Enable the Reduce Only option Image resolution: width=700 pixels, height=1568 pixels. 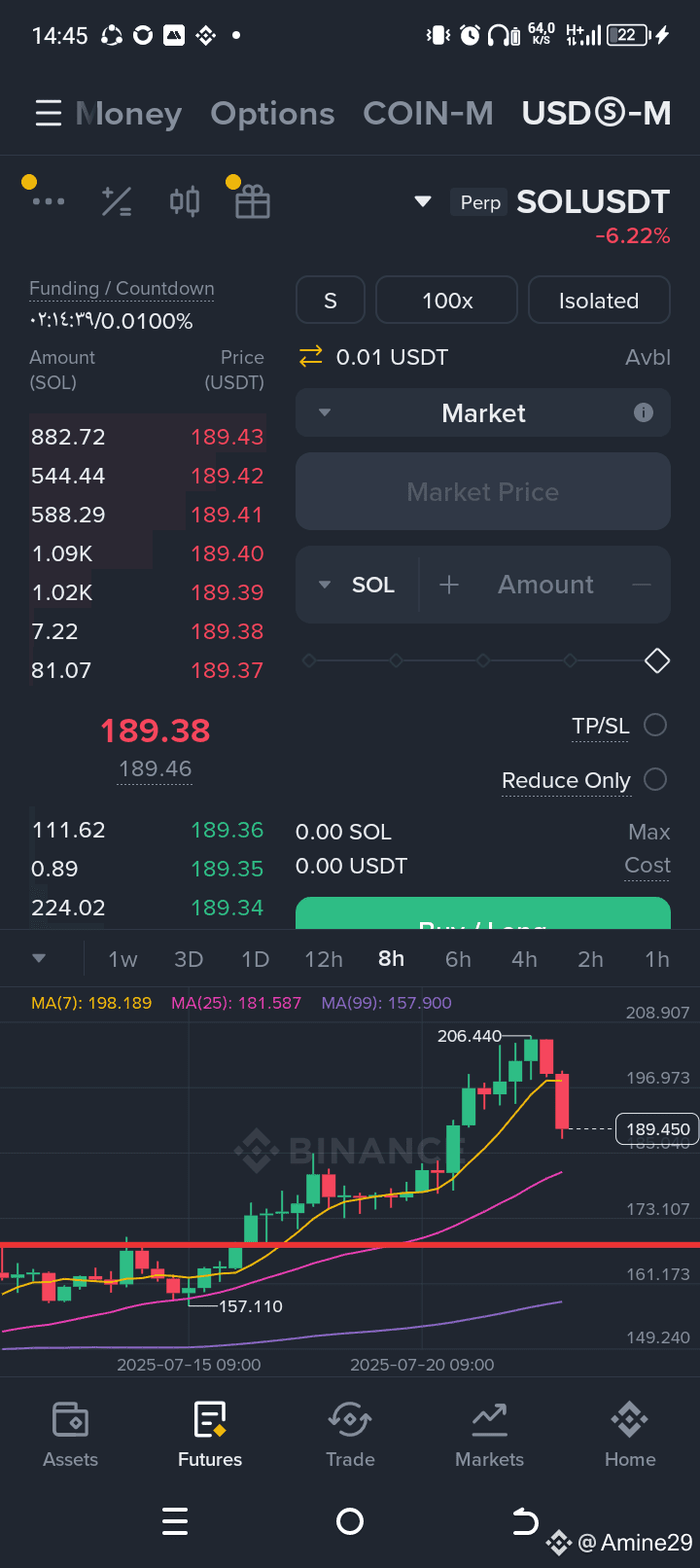click(655, 779)
